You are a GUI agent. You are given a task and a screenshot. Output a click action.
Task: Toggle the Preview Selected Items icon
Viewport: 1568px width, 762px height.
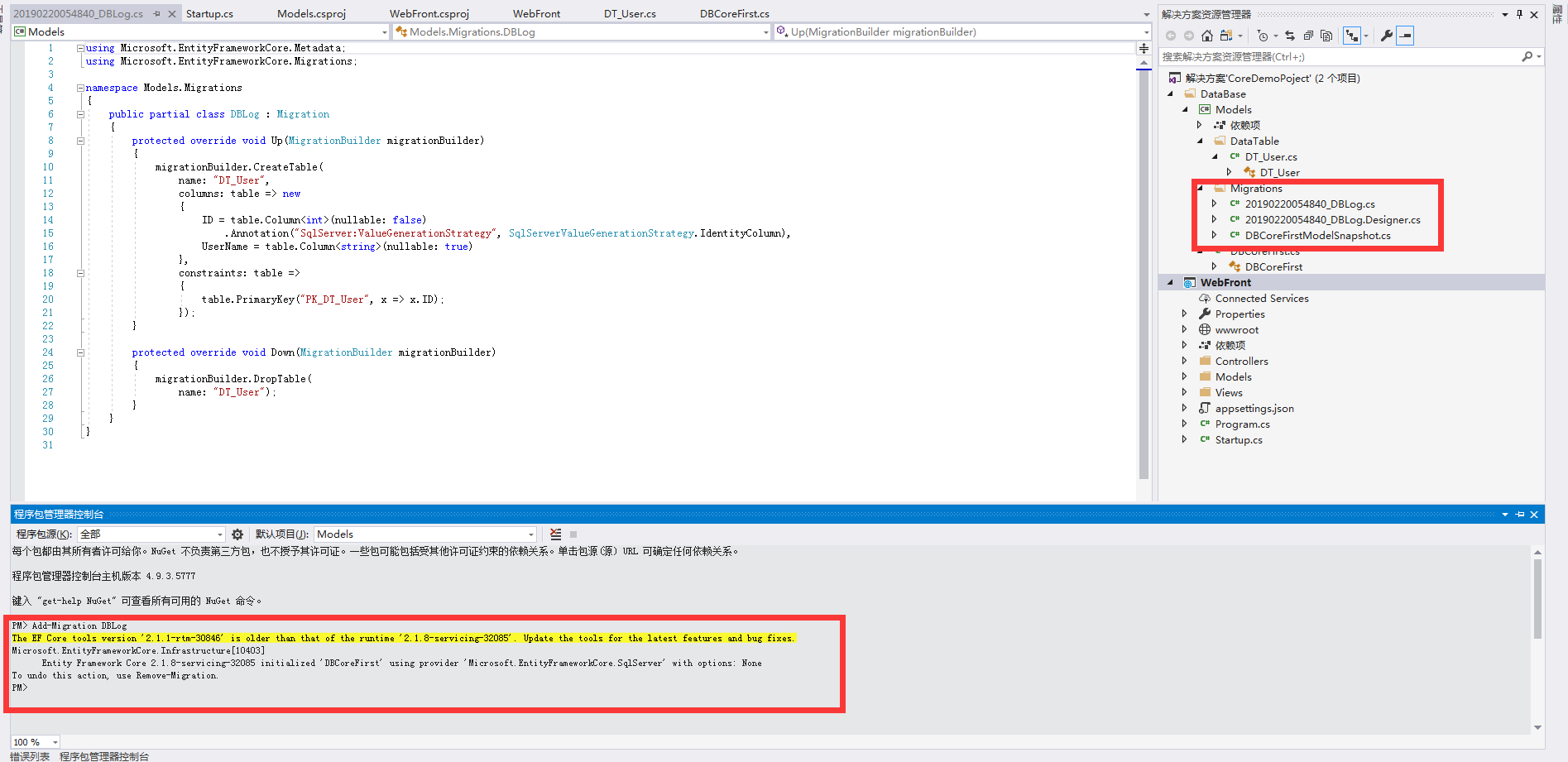[x=1405, y=36]
